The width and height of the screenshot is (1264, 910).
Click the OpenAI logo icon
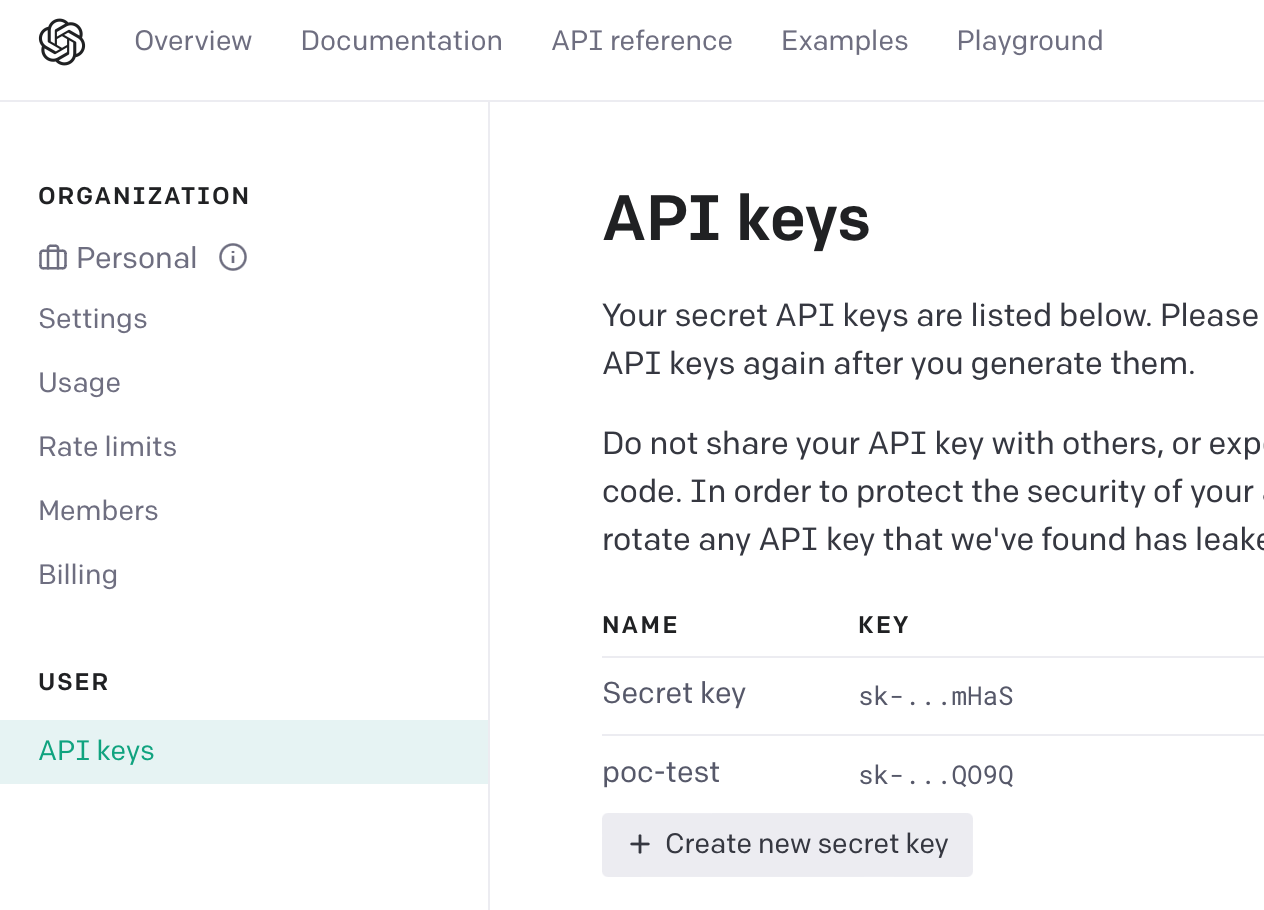click(62, 42)
